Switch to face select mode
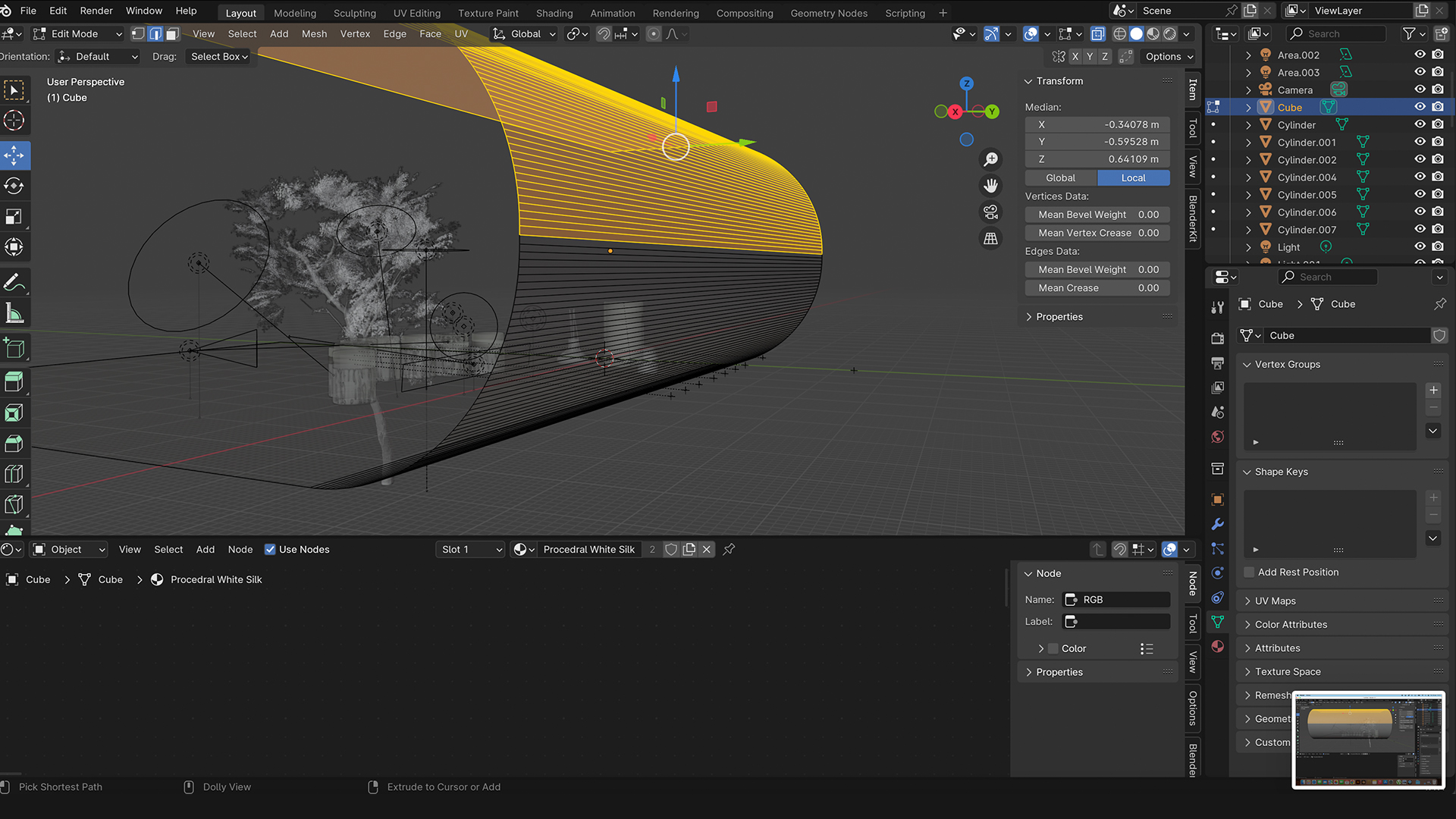1456x819 pixels. click(173, 34)
